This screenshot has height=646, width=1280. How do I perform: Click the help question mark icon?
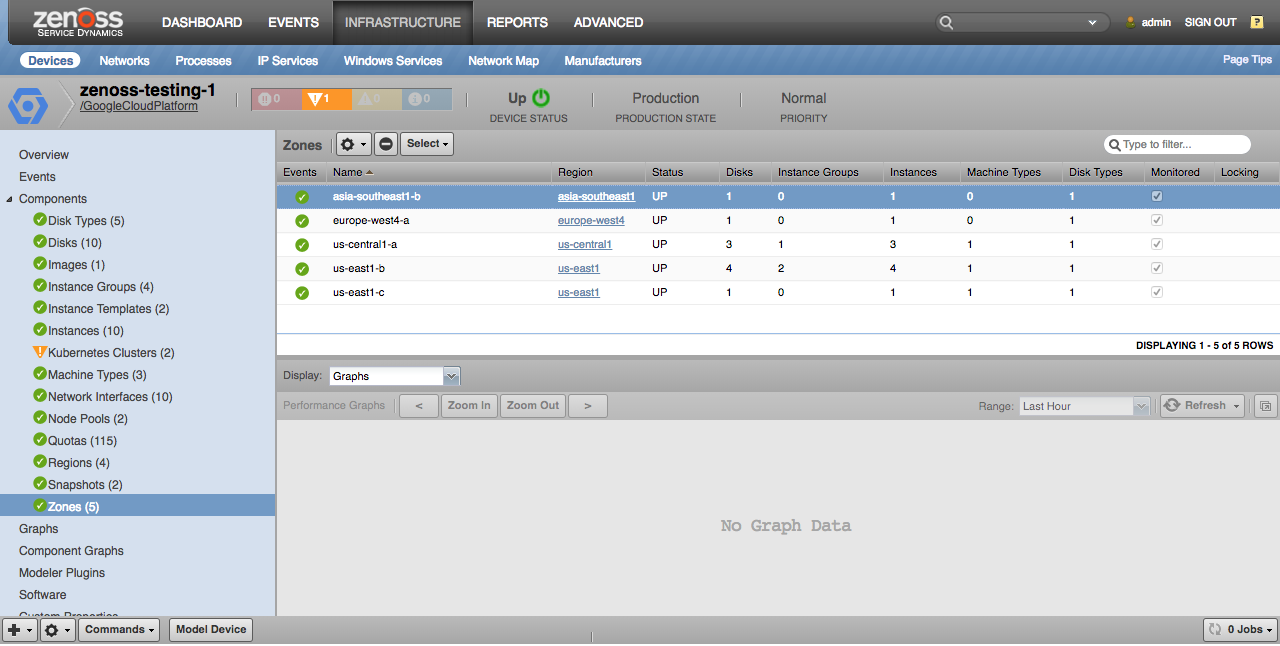click(x=1257, y=22)
